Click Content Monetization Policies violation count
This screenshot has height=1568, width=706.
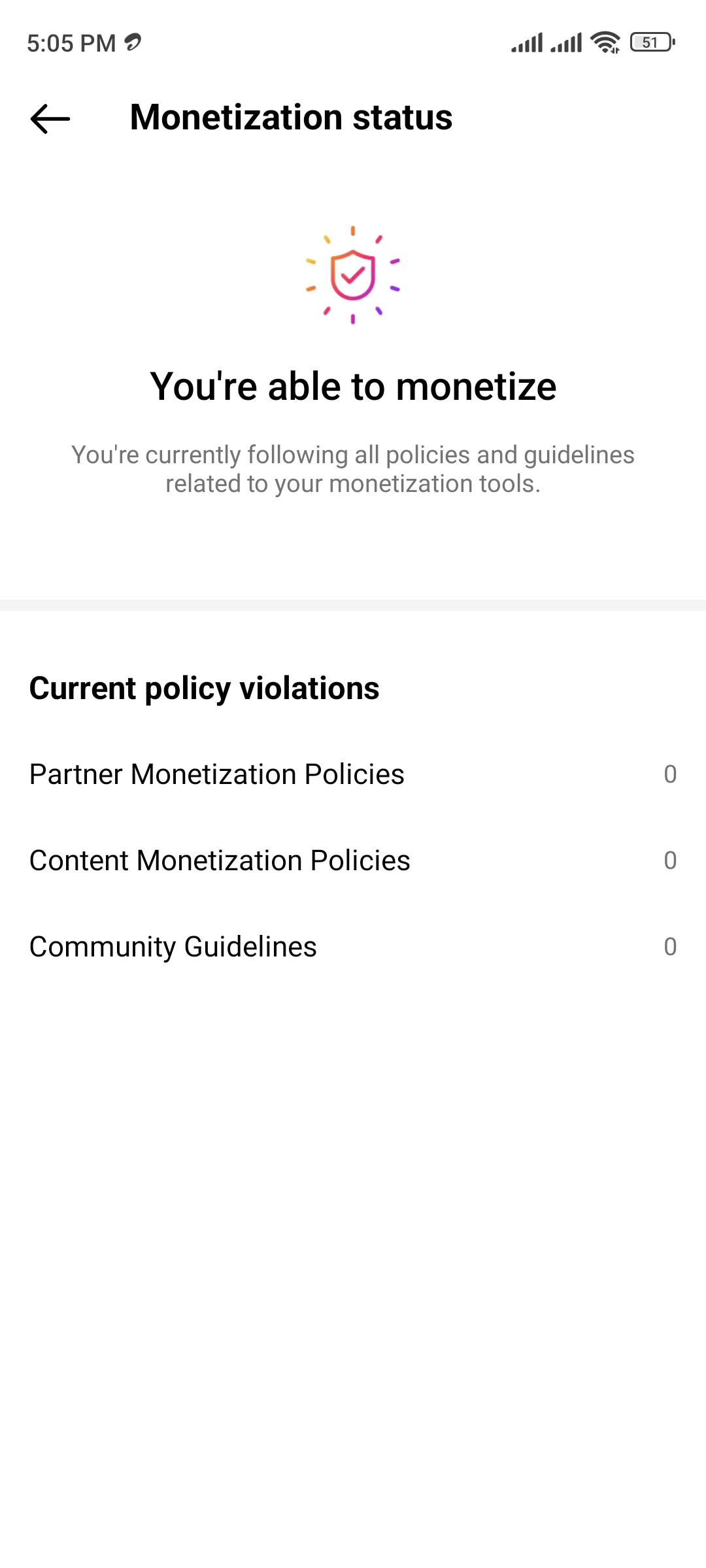[670, 860]
